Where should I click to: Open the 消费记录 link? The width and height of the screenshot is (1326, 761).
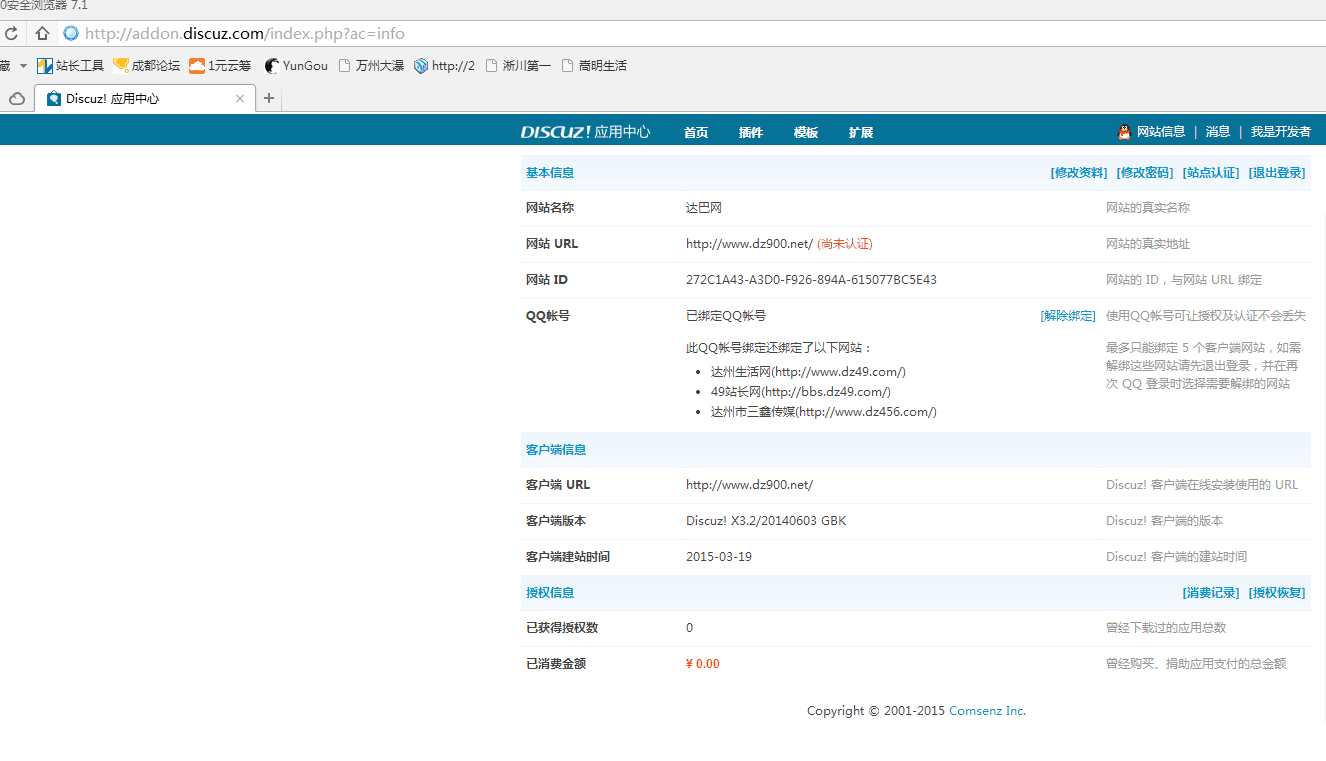[x=1211, y=593]
